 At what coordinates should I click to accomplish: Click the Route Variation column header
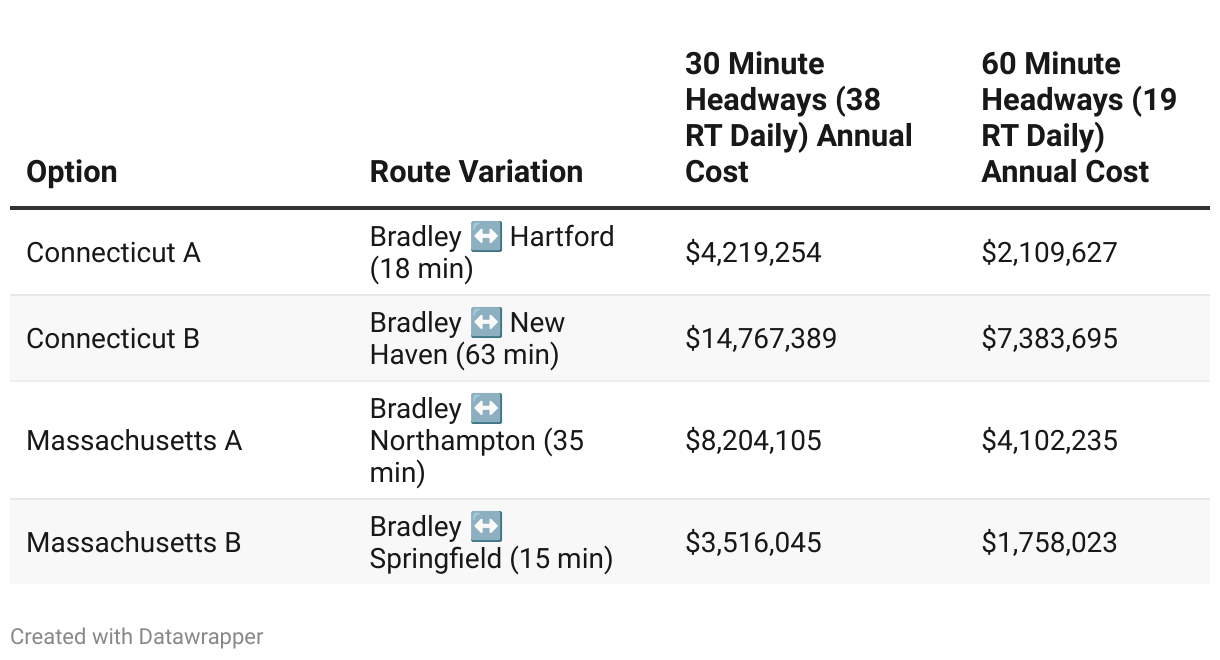[476, 172]
